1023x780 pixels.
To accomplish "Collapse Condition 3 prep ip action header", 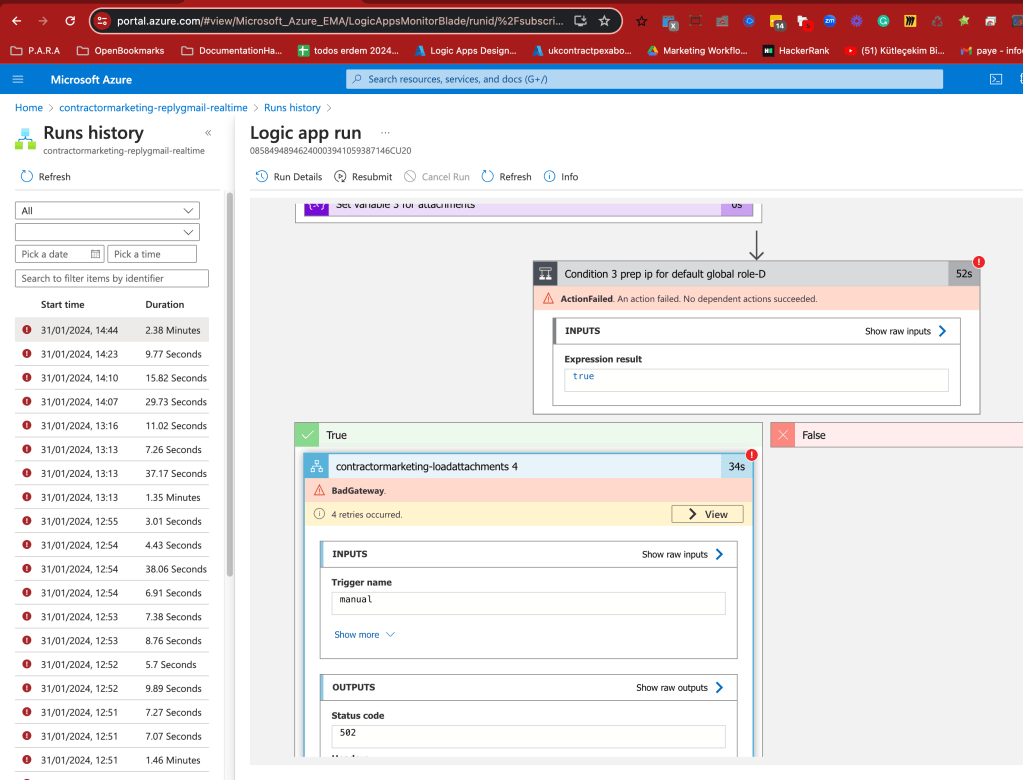I will point(756,274).
